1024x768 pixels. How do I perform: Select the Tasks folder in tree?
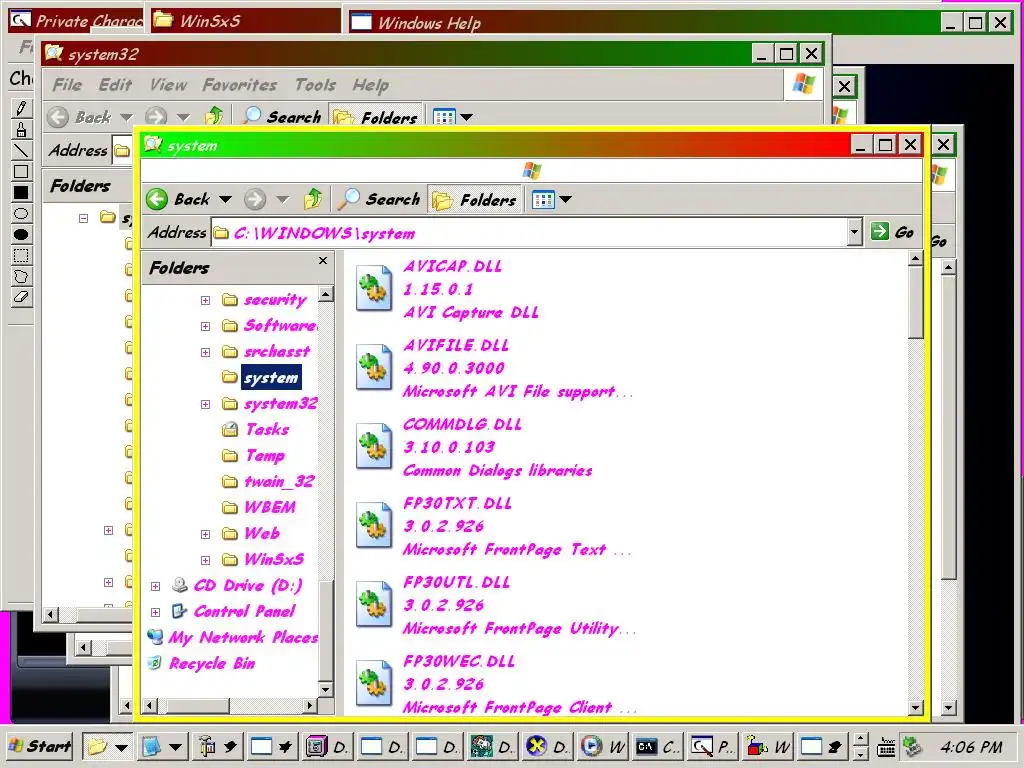(266, 429)
